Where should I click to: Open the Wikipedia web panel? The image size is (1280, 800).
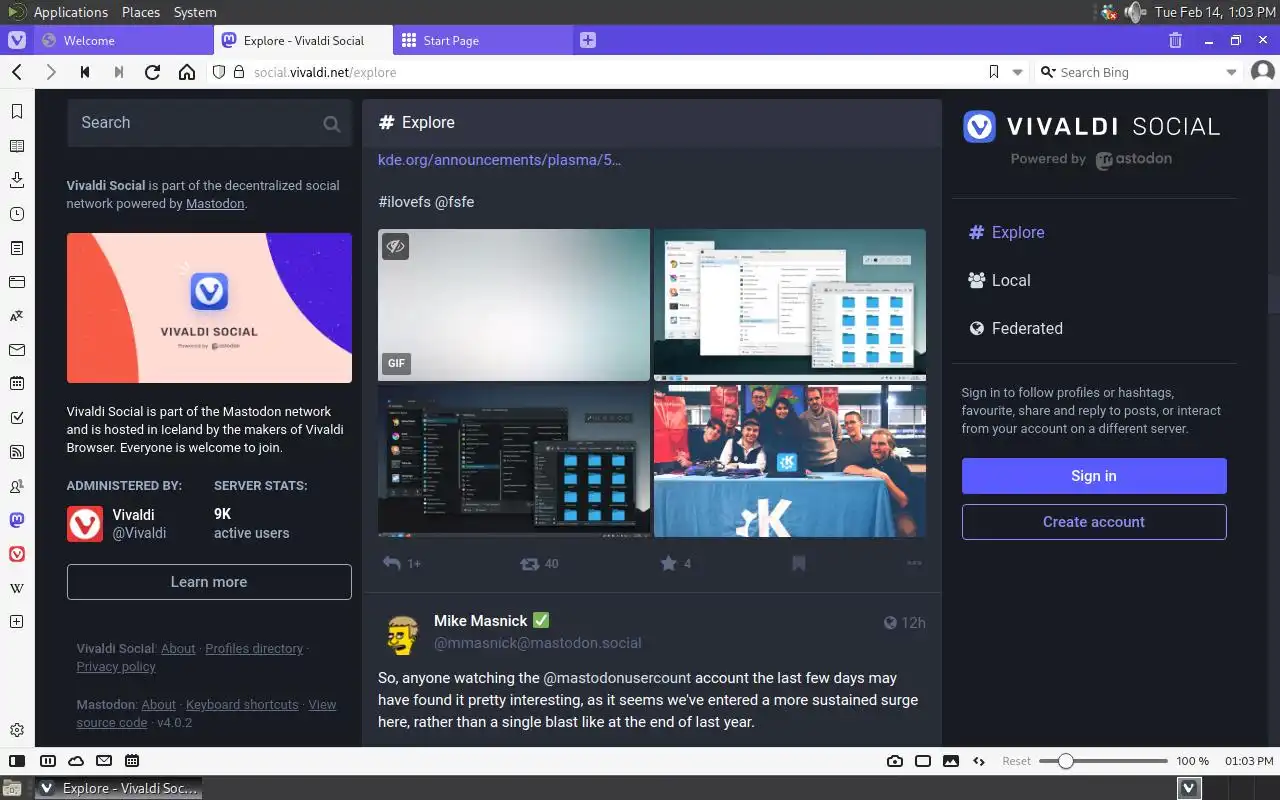17,588
